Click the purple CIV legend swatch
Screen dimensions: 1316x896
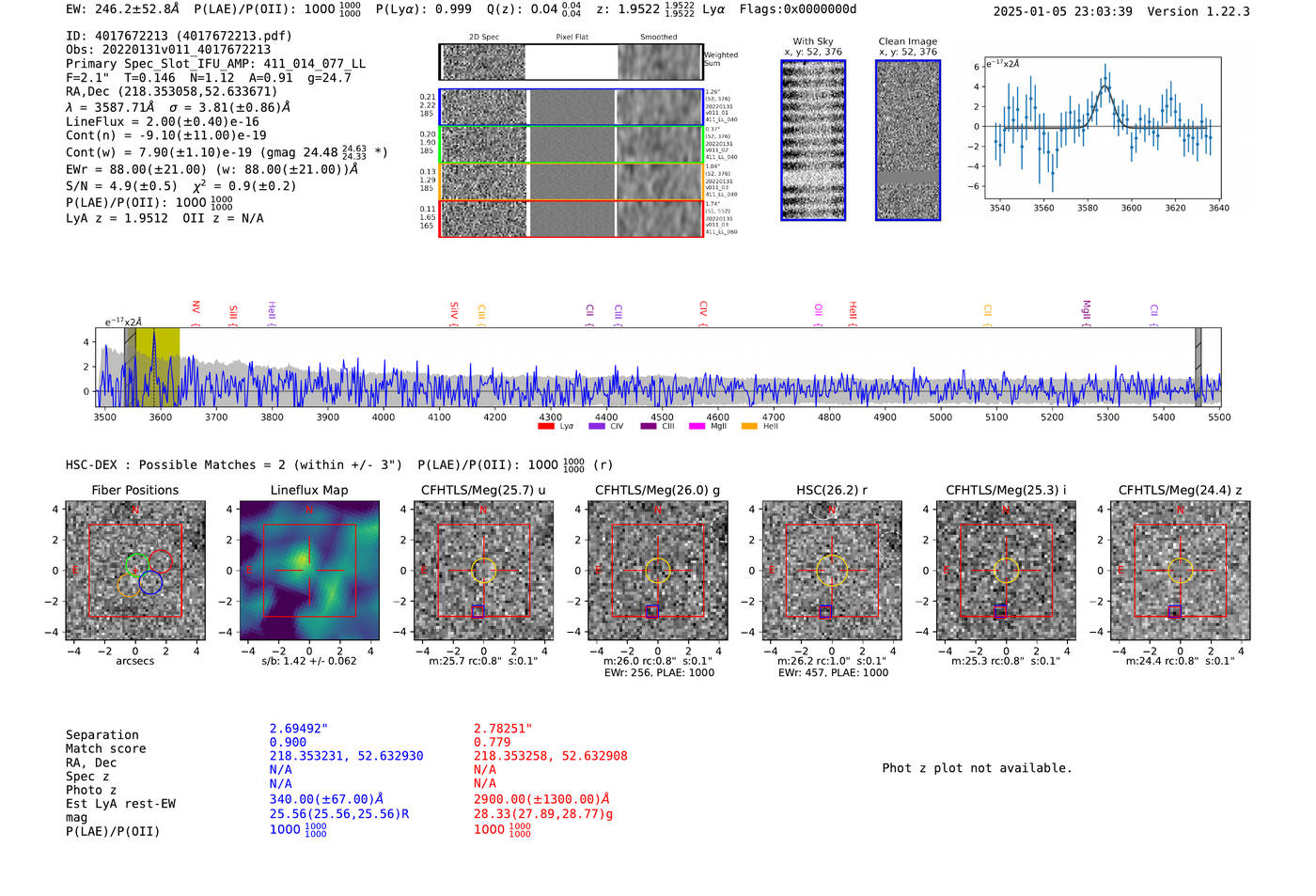[596, 426]
